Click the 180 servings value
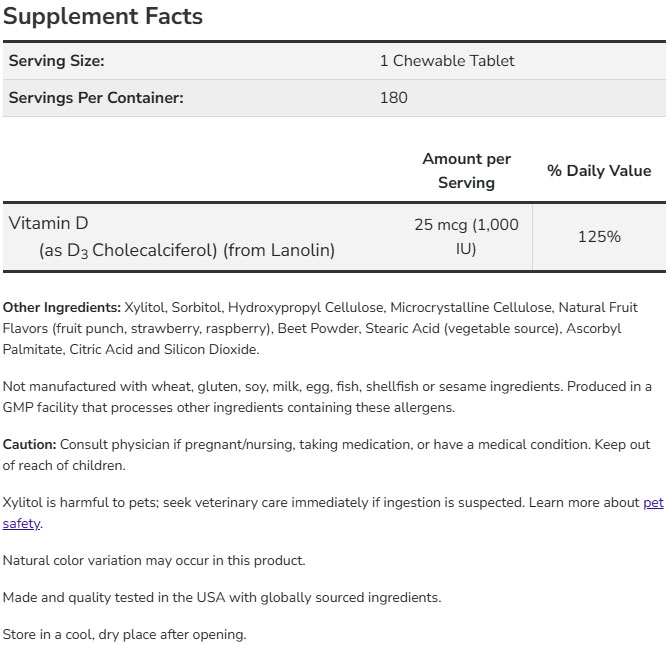Image resolution: width=670 pixels, height=645 pixels. pyautogui.click(x=394, y=98)
